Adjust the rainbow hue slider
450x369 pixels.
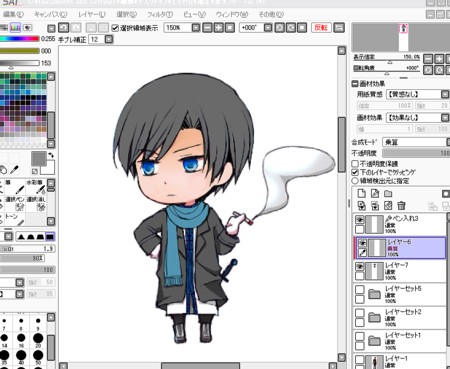pos(20,39)
